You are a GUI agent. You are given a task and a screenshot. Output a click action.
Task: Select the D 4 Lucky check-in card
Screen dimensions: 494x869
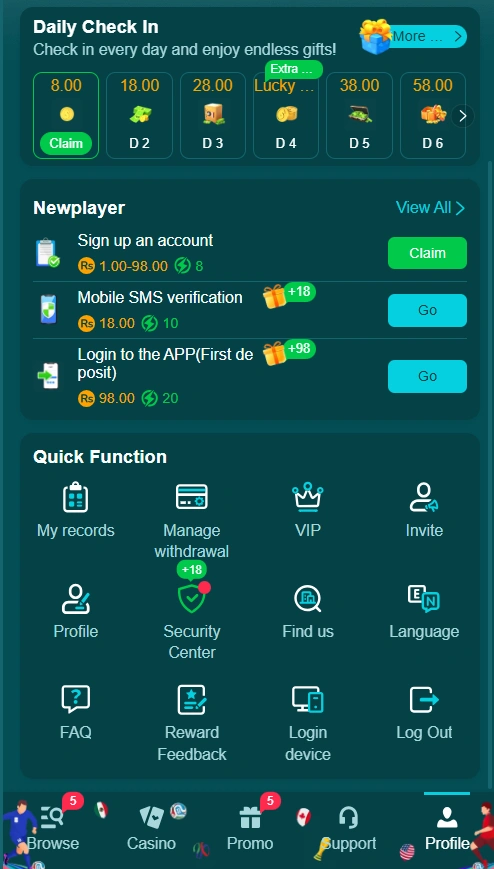point(286,116)
